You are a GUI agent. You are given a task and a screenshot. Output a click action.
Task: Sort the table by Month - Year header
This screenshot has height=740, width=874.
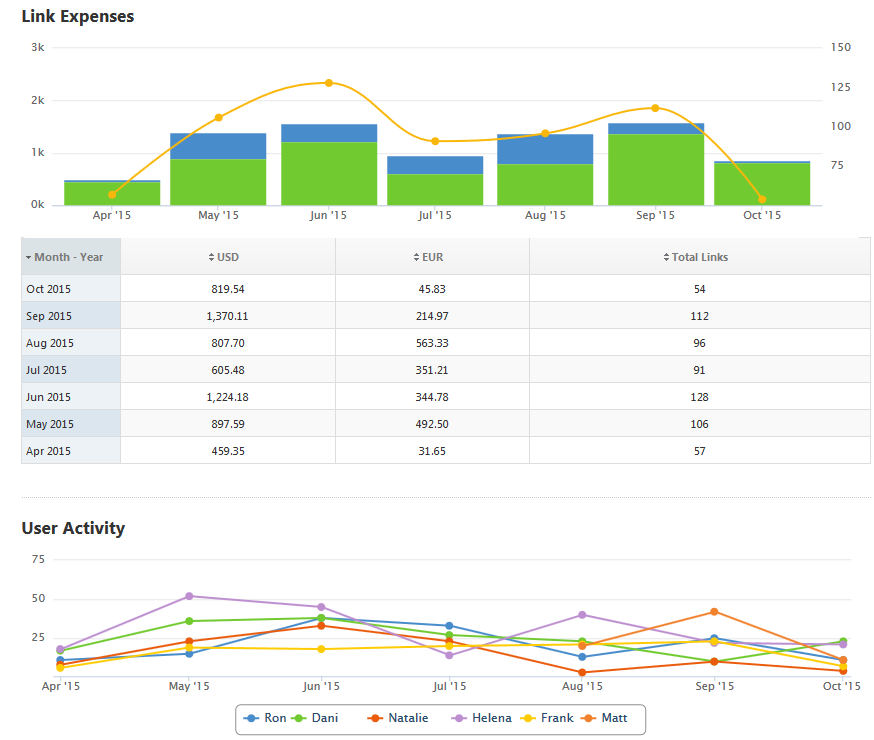pos(68,257)
